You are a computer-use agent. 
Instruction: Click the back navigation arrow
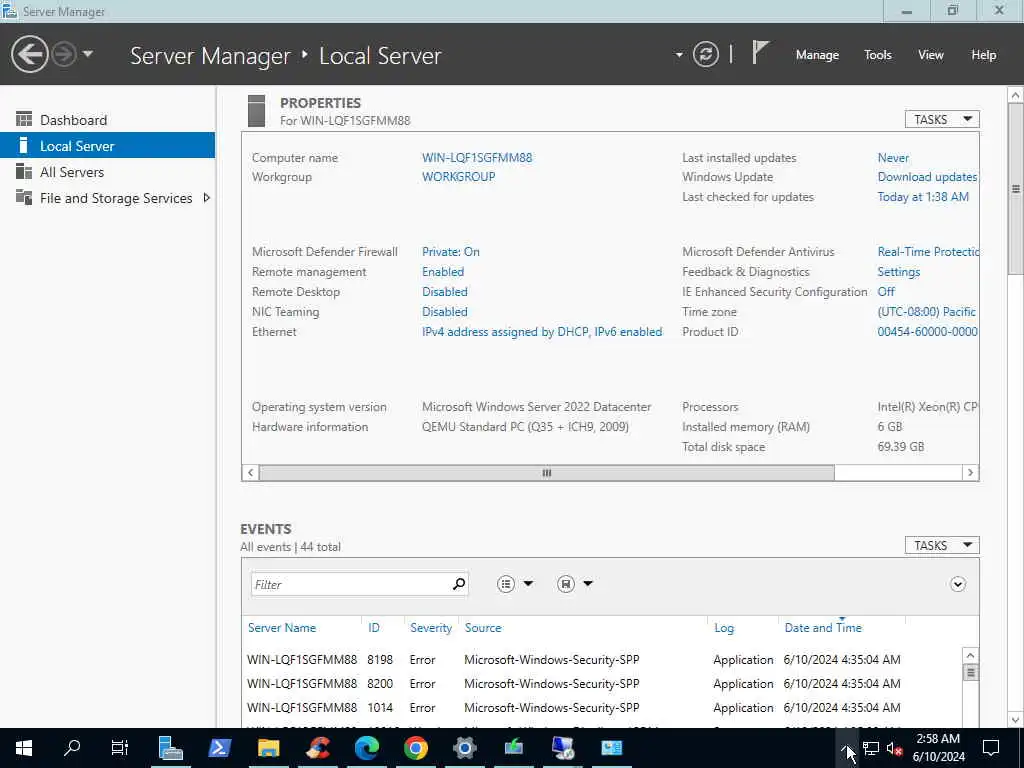29,54
